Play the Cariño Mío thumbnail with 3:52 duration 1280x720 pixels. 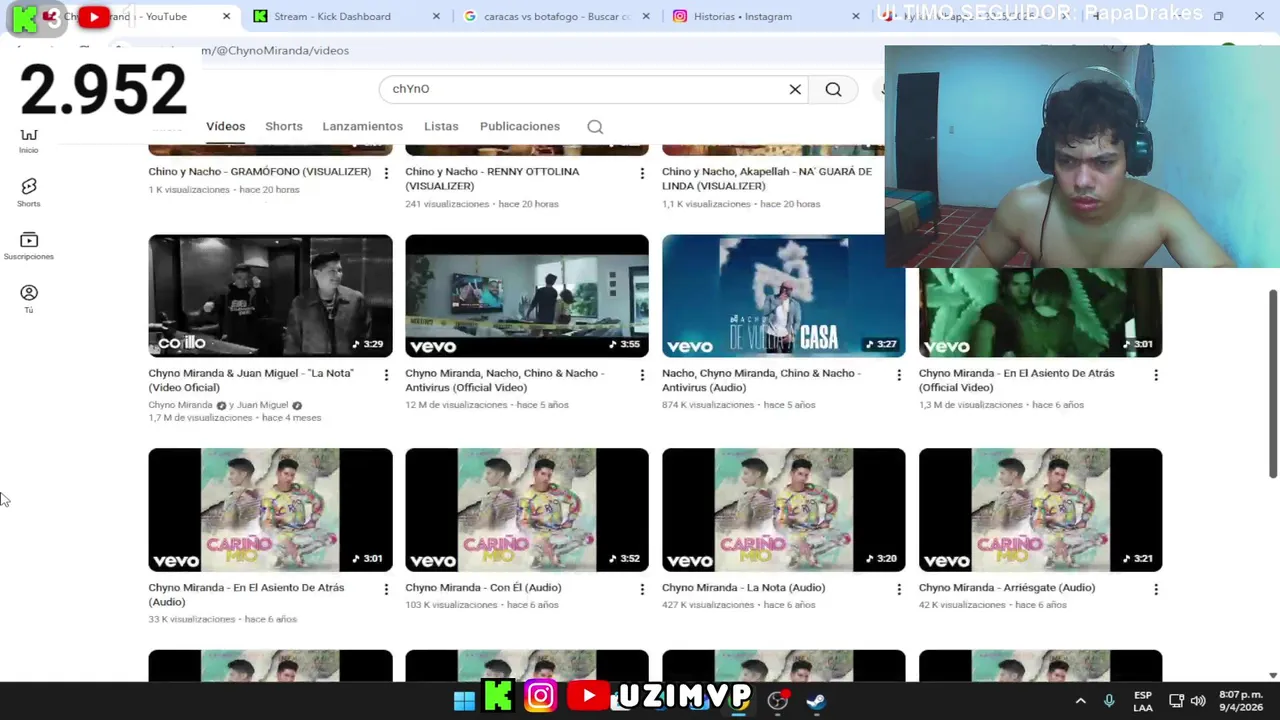click(527, 510)
